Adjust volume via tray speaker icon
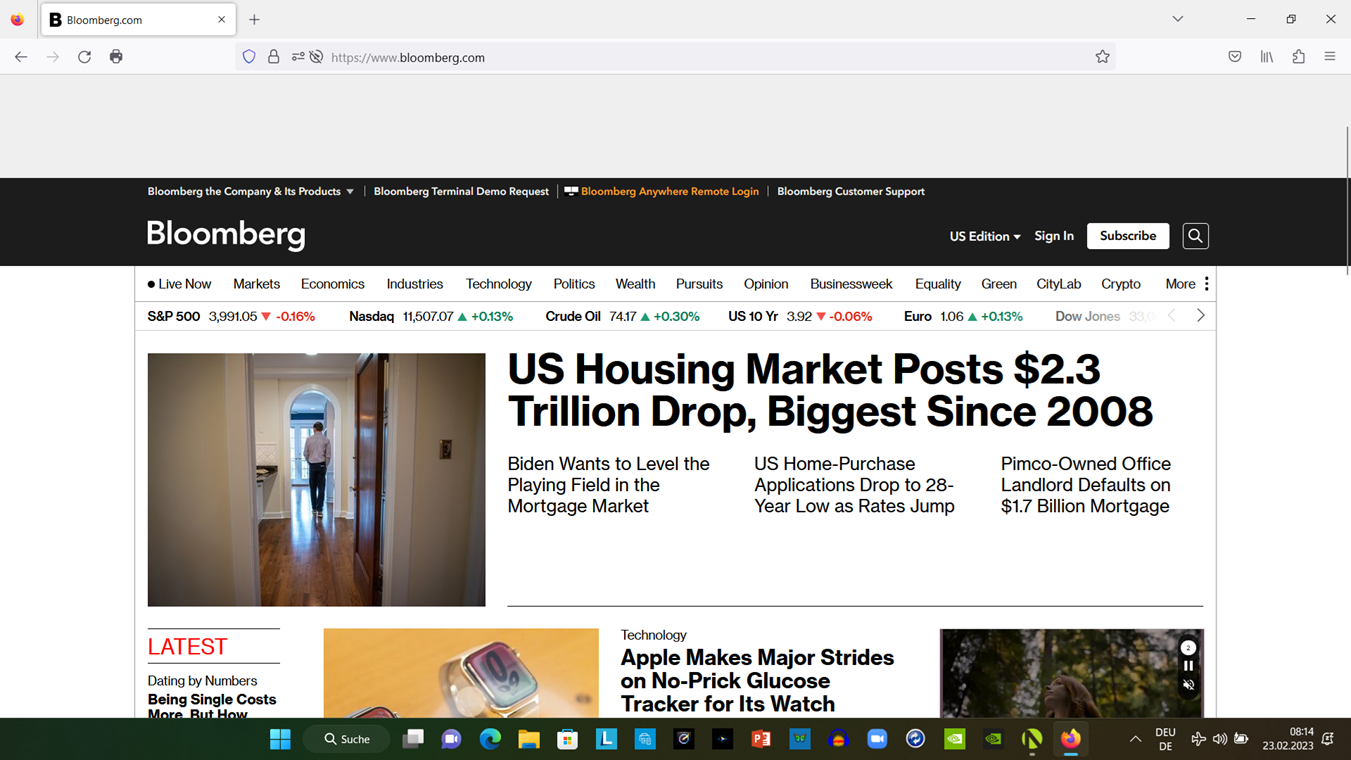The width and height of the screenshot is (1351, 760). tap(1220, 739)
